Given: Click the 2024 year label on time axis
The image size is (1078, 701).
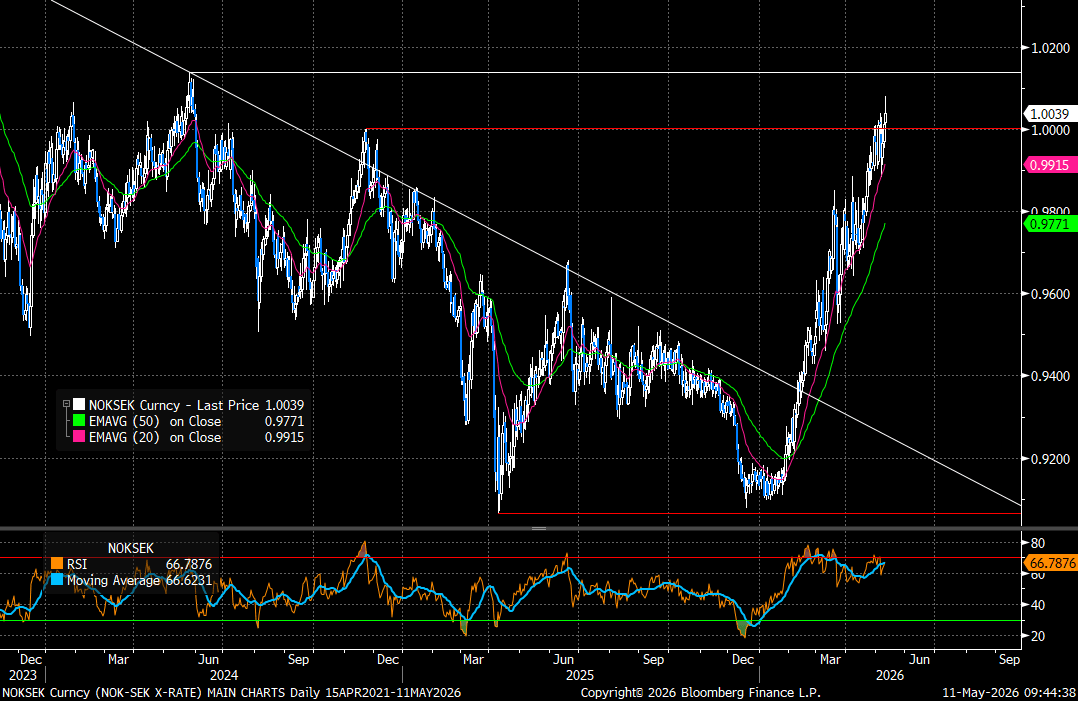Looking at the screenshot, I should click(224, 675).
